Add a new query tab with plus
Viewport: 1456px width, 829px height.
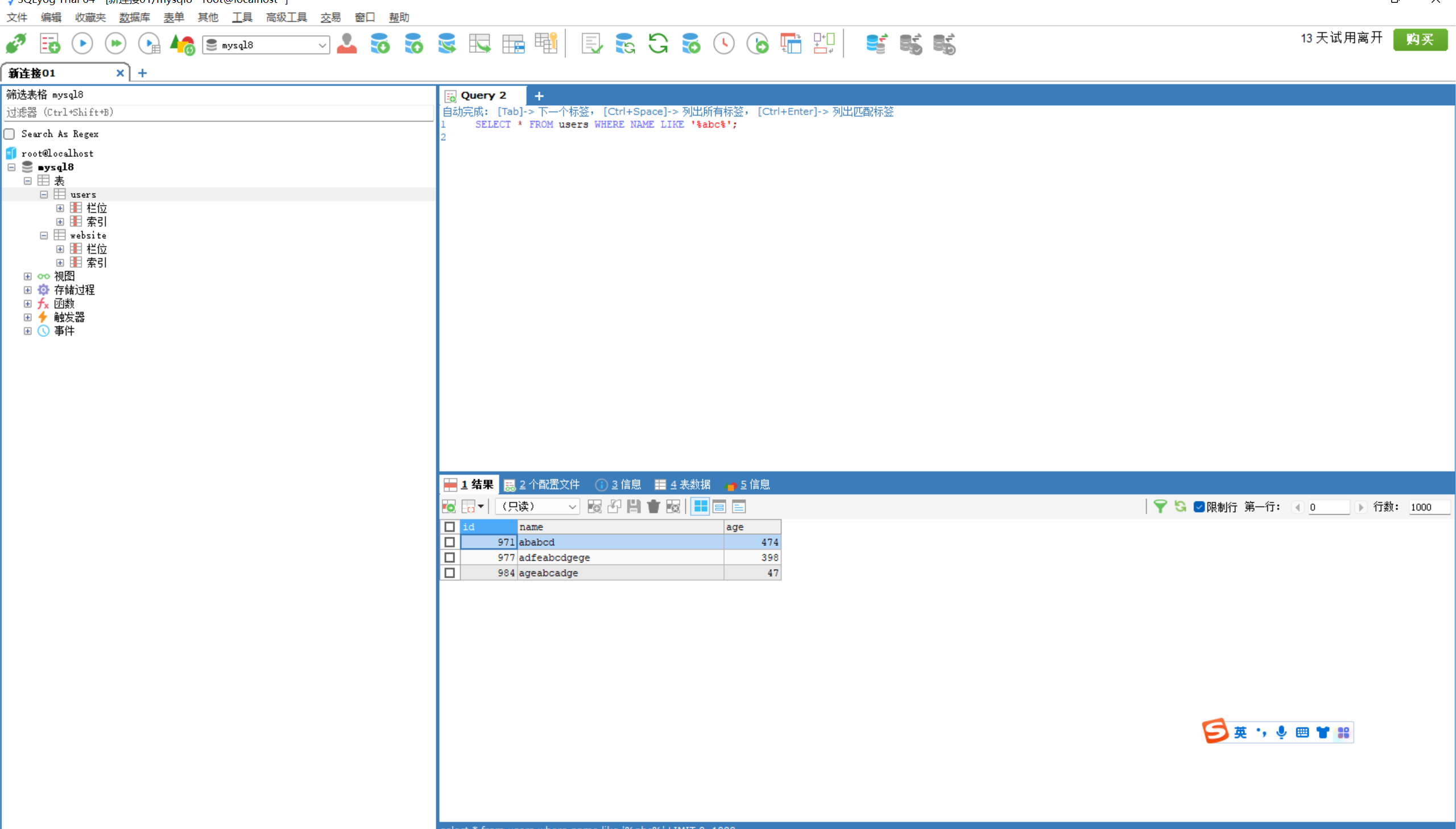(539, 96)
